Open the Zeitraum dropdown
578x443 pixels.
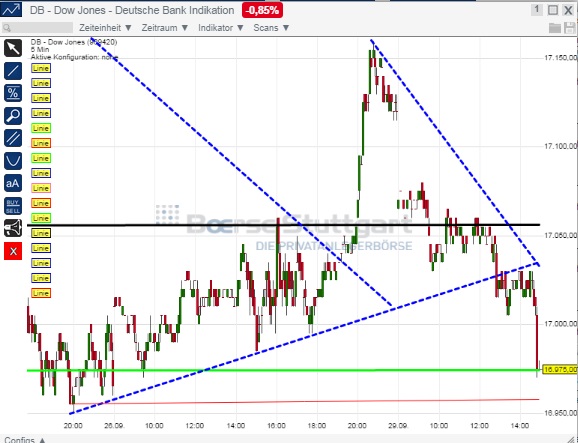point(165,28)
